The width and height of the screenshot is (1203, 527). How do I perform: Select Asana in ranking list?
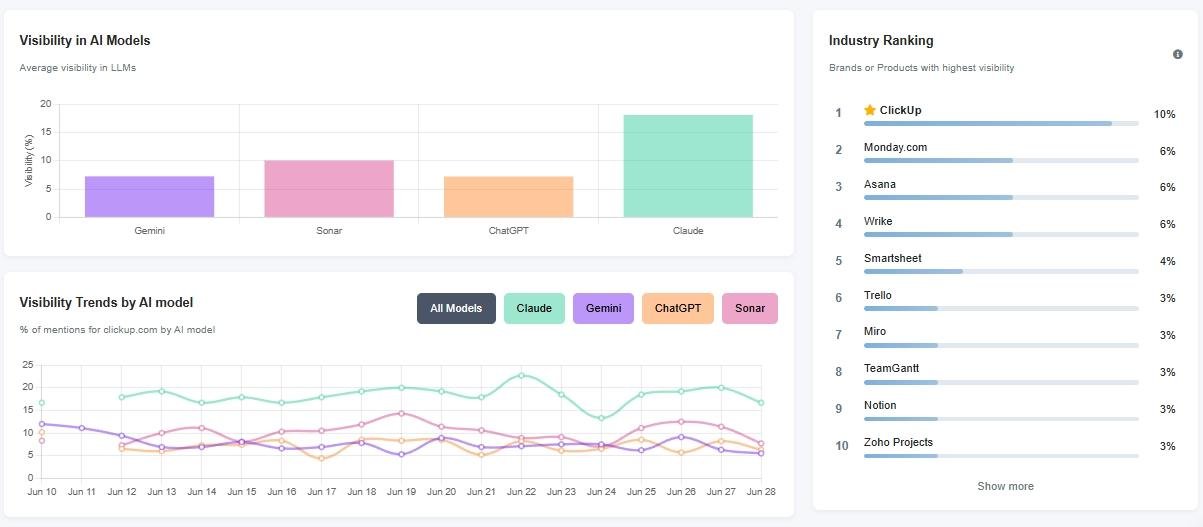point(880,185)
